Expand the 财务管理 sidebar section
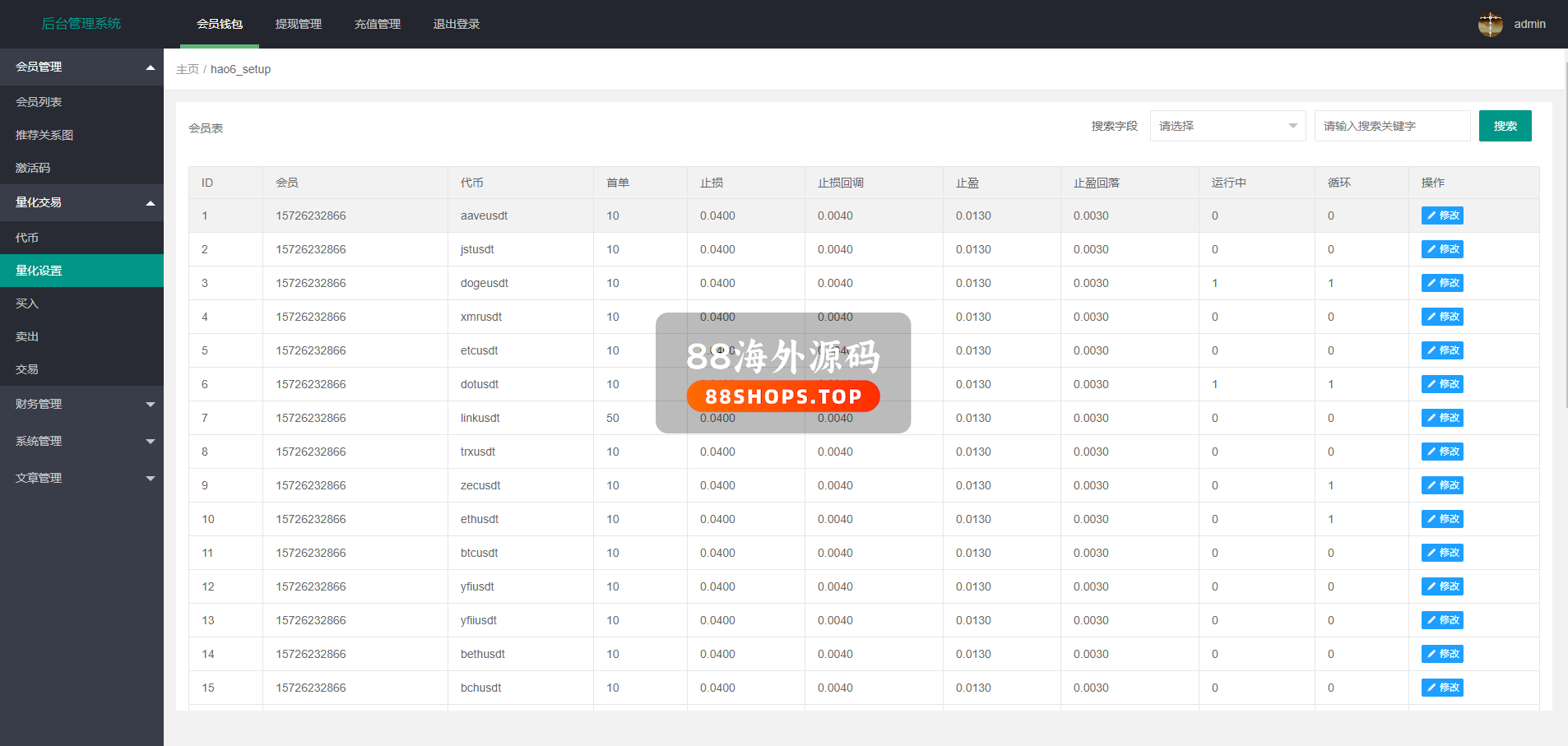Viewport: 1568px width, 746px height. point(81,404)
